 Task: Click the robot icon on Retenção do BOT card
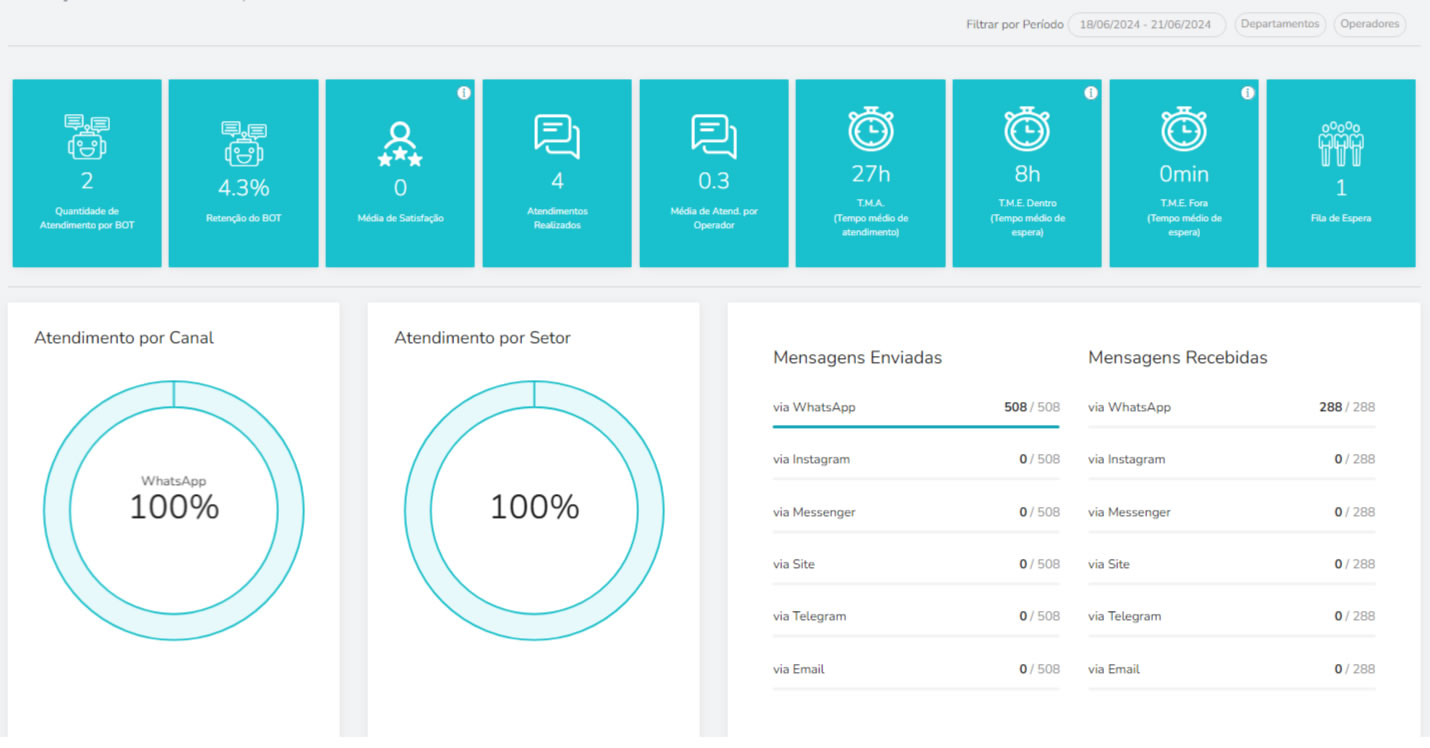point(244,144)
